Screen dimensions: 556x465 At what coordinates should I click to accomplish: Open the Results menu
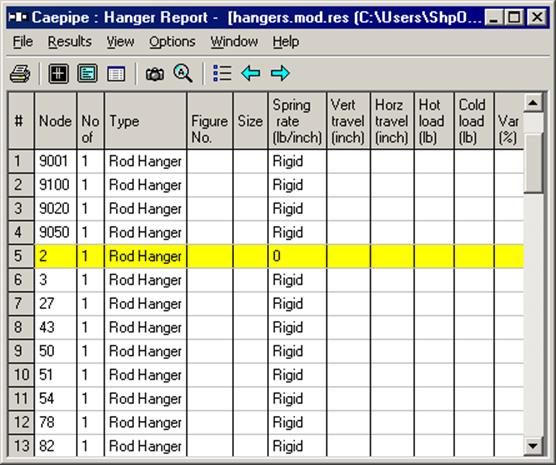tap(70, 42)
